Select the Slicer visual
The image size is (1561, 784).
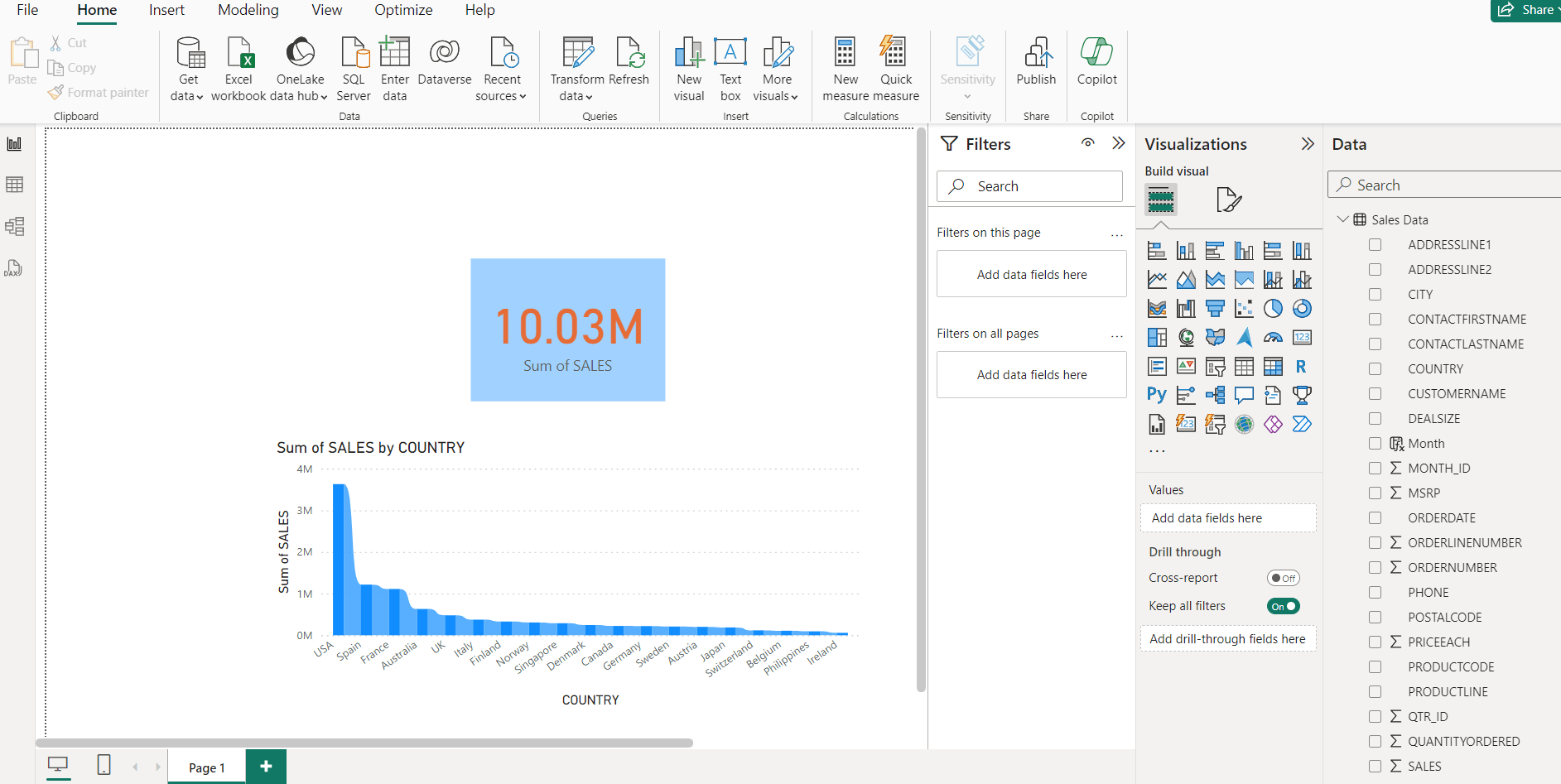coord(1215,366)
